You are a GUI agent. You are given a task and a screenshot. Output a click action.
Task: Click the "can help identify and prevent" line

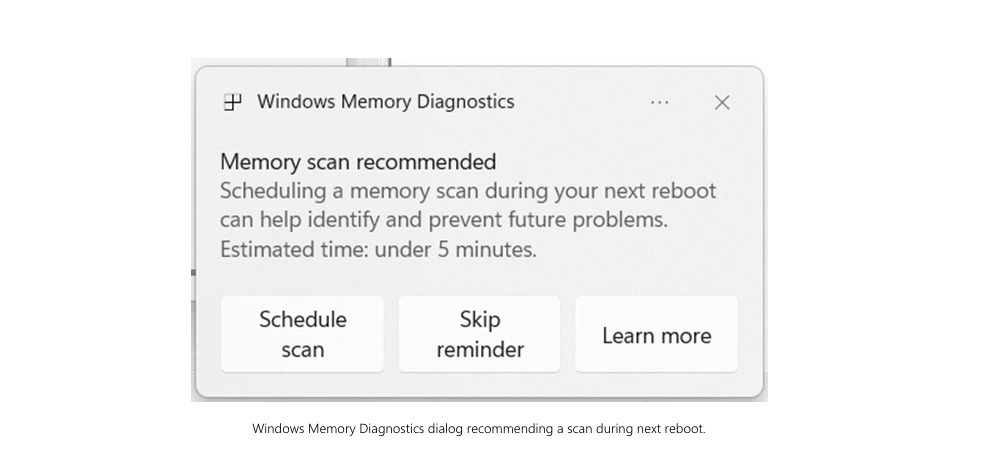443,220
